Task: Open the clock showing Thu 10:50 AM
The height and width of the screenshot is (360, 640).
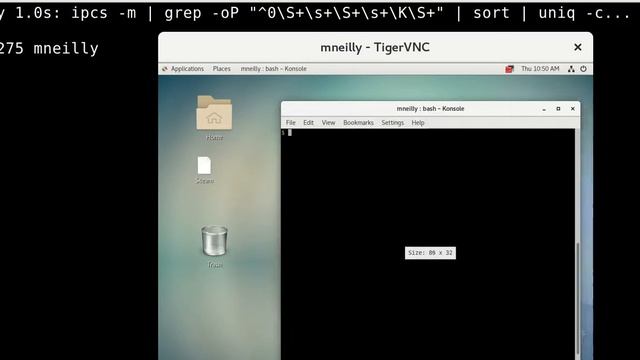Action: coord(540,69)
